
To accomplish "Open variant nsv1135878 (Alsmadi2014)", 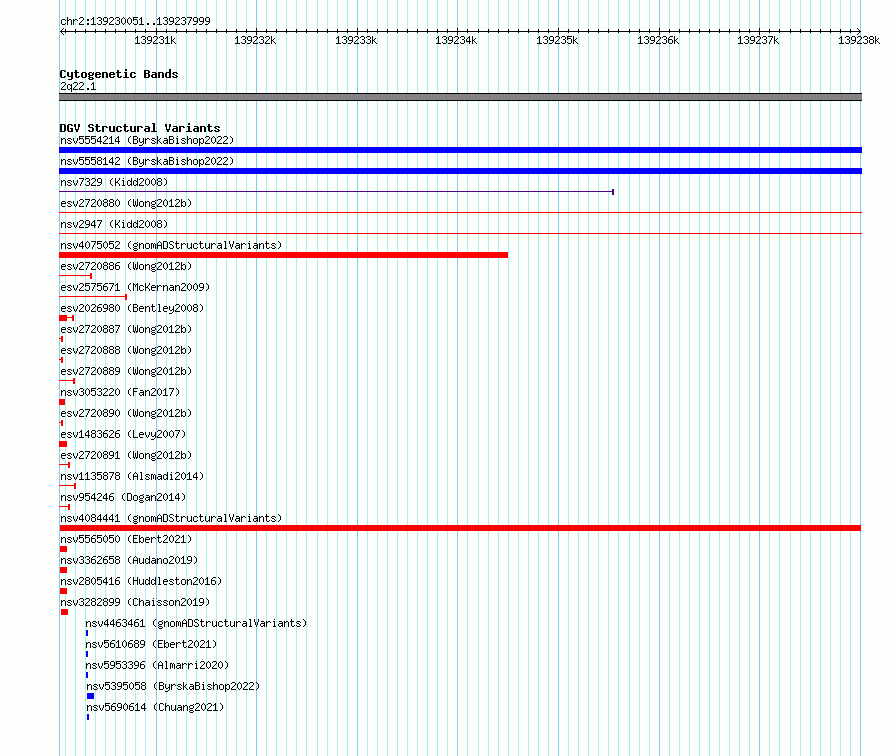I will [132, 476].
